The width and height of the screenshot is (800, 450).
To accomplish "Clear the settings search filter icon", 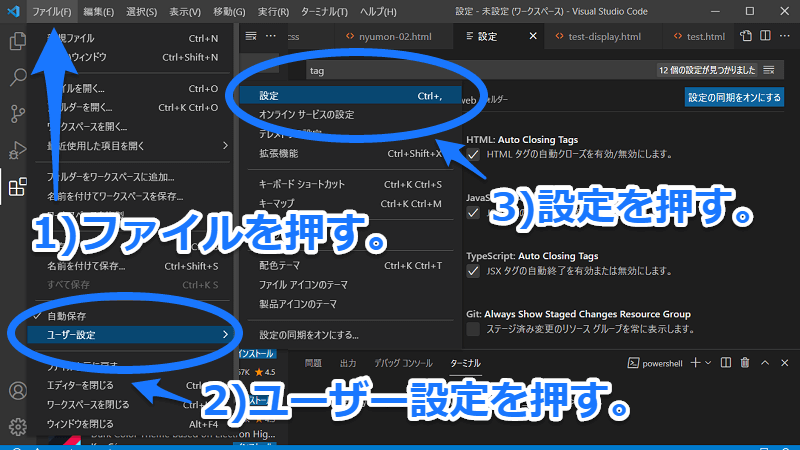I will click(769, 71).
